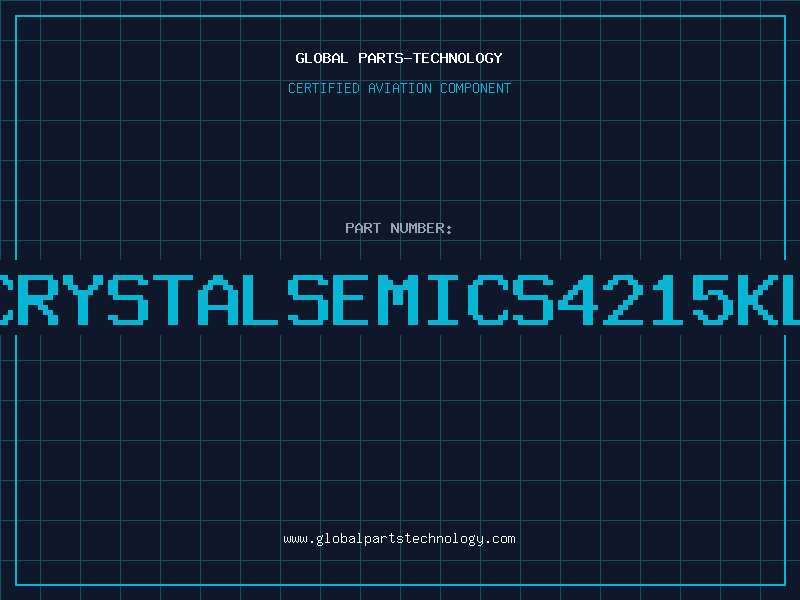Viewport: 800px width, 600px height.
Task: Open the www.globalpartstechnology.com website link
Action: (x=399, y=539)
